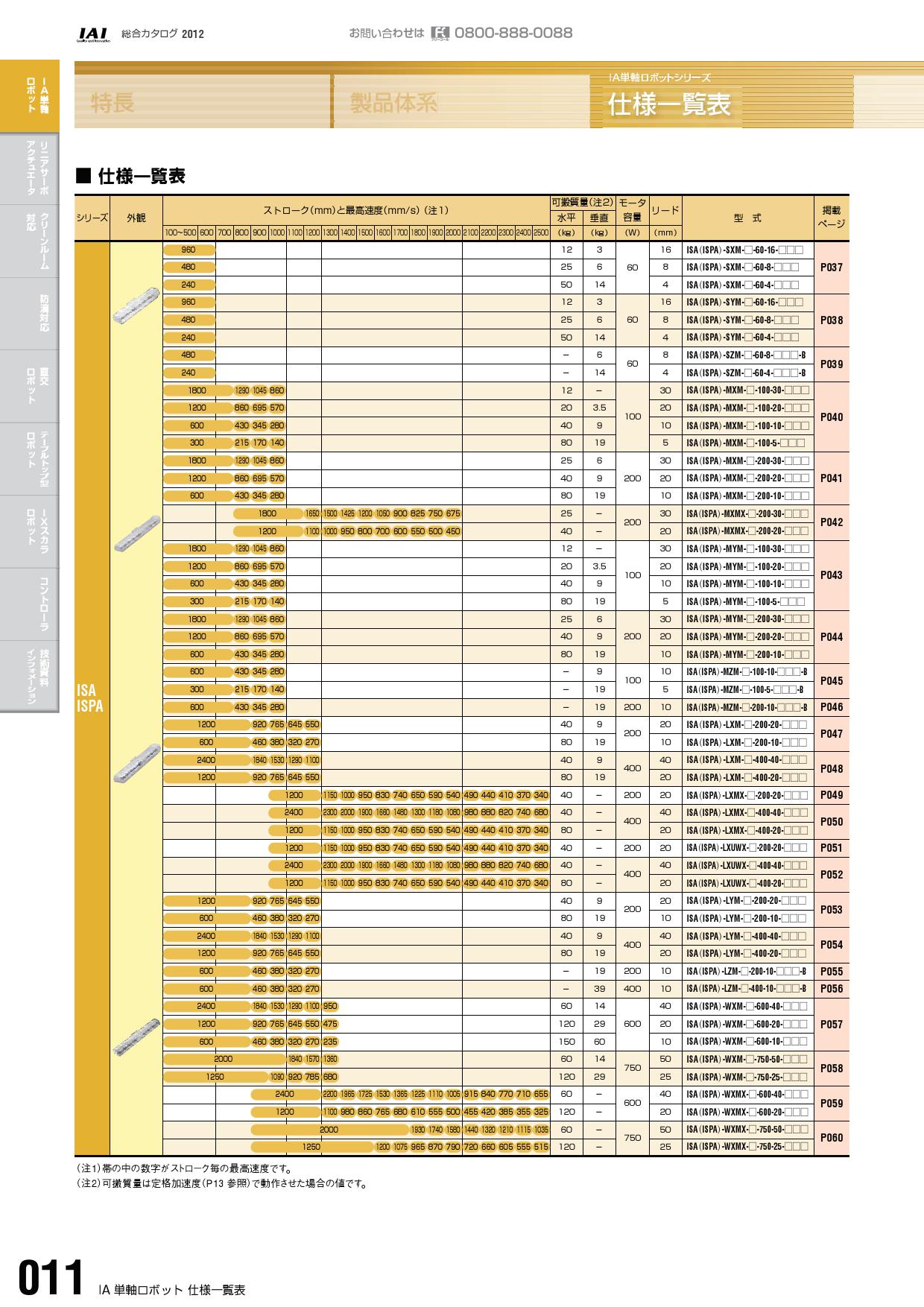Viewport: 924px width, 1307px height.
Task: Open page reference P060
Action: coord(831,1138)
